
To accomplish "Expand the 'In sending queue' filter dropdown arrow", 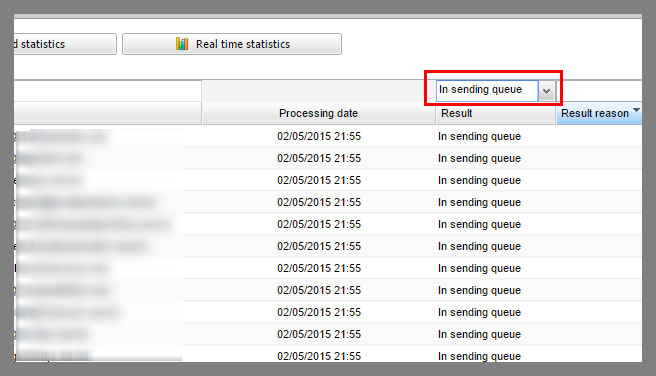I will [546, 91].
